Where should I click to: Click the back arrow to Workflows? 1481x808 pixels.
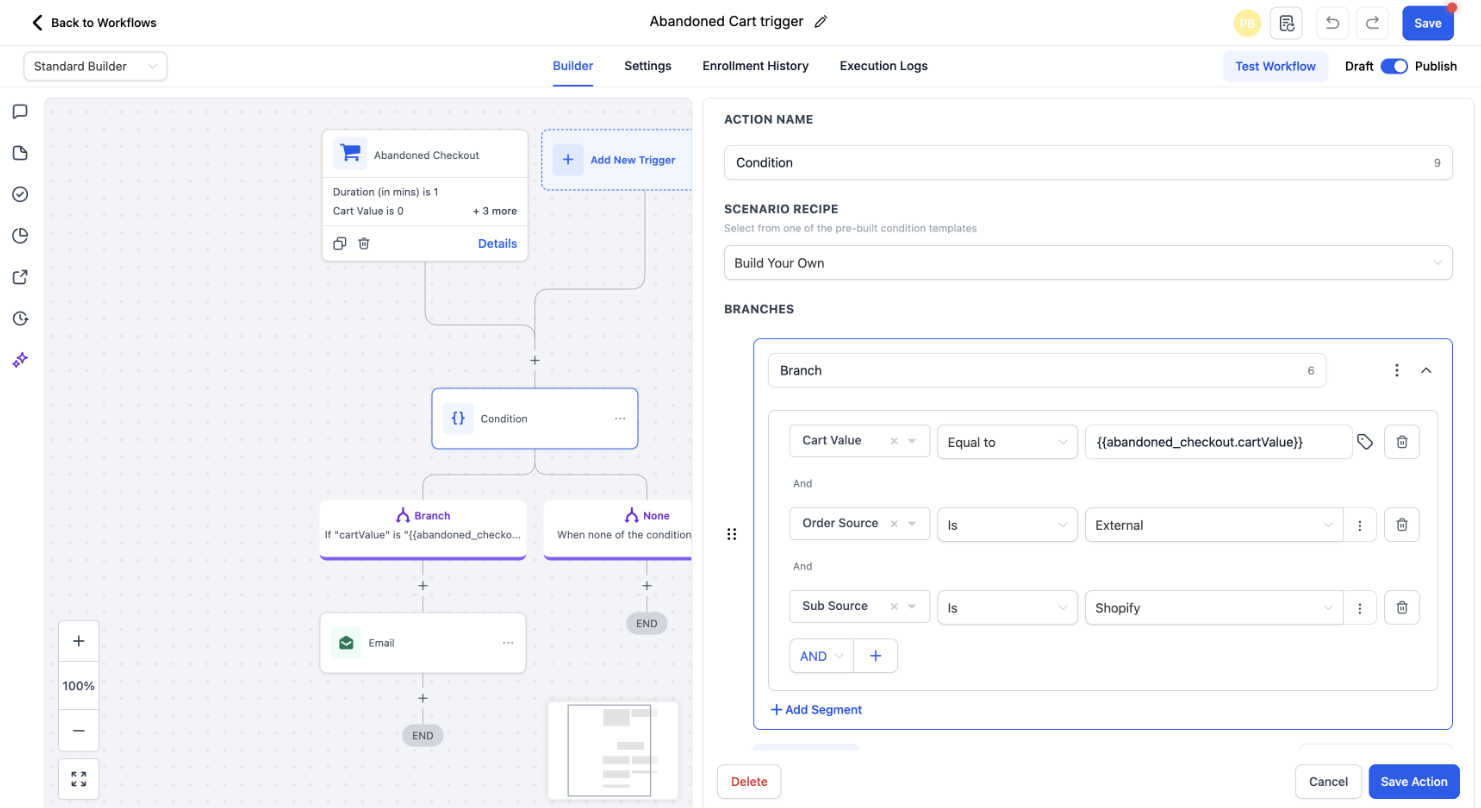(x=38, y=22)
